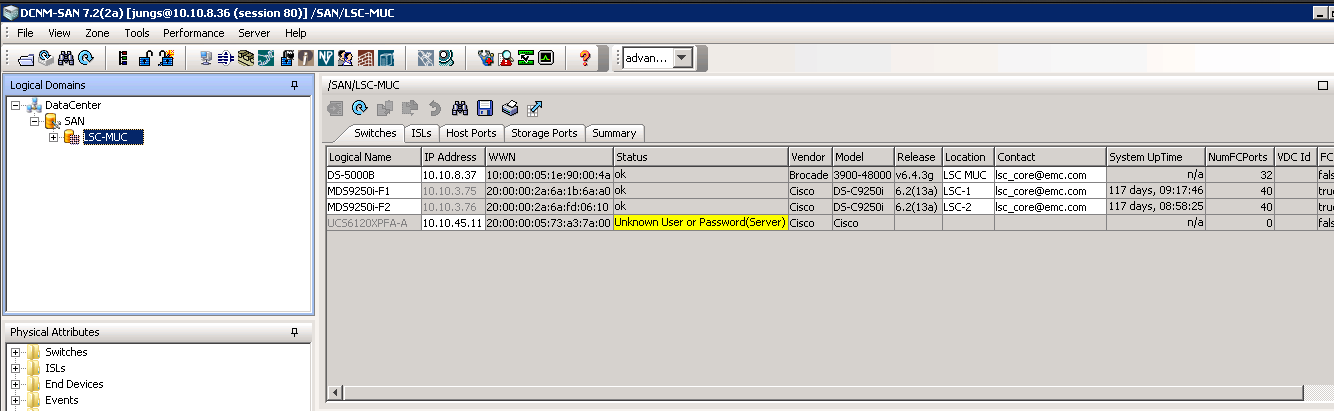Click the blue padlock icon in main toolbar

click(x=145, y=58)
